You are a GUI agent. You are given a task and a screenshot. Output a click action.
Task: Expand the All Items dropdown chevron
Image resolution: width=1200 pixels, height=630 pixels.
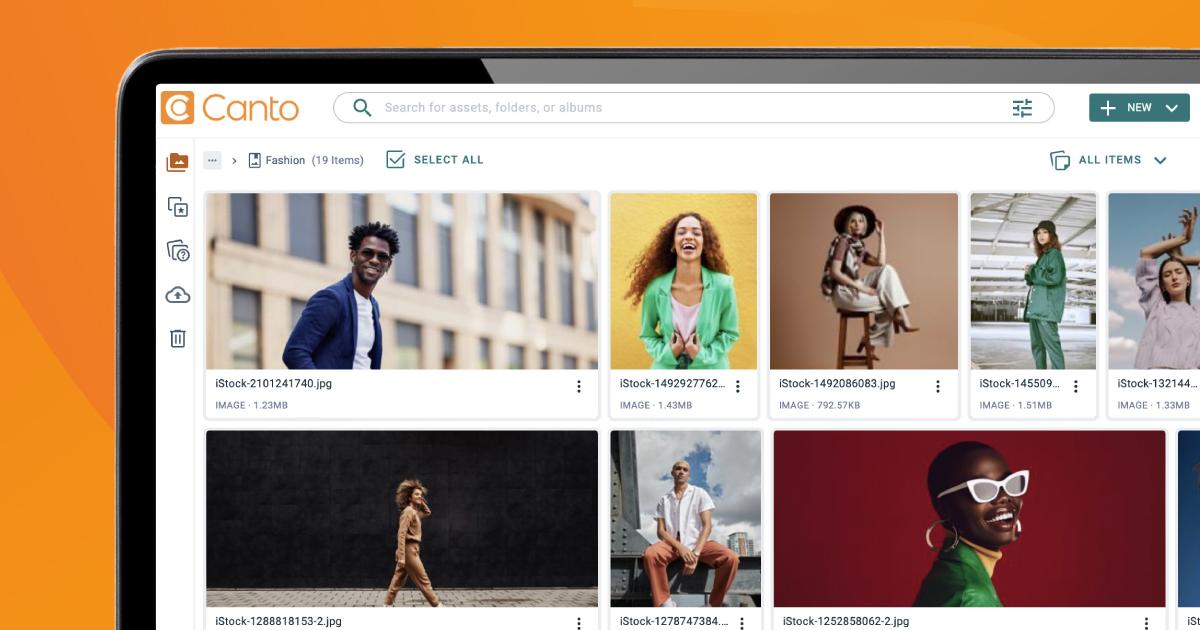pos(1160,160)
